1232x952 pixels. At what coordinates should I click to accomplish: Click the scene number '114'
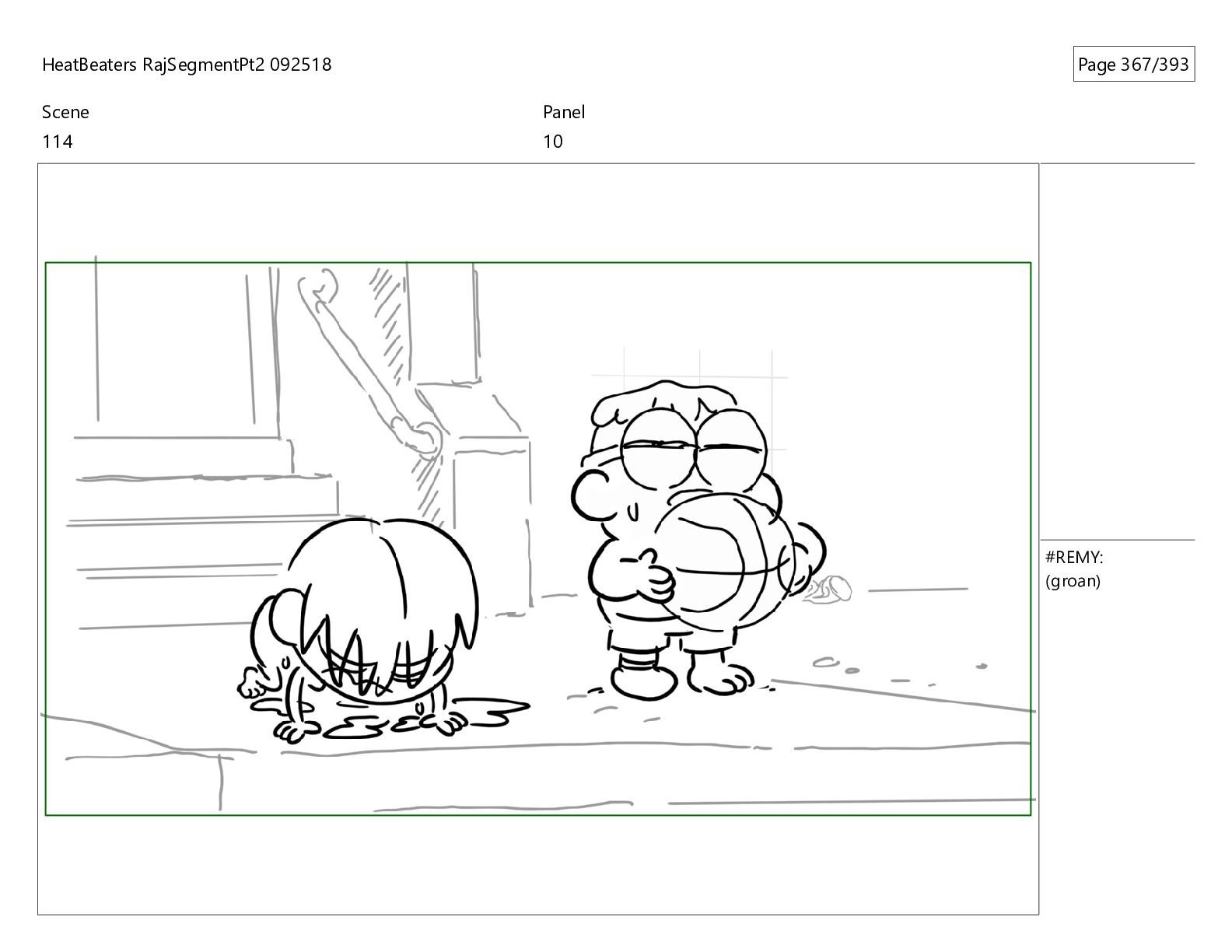[x=58, y=142]
